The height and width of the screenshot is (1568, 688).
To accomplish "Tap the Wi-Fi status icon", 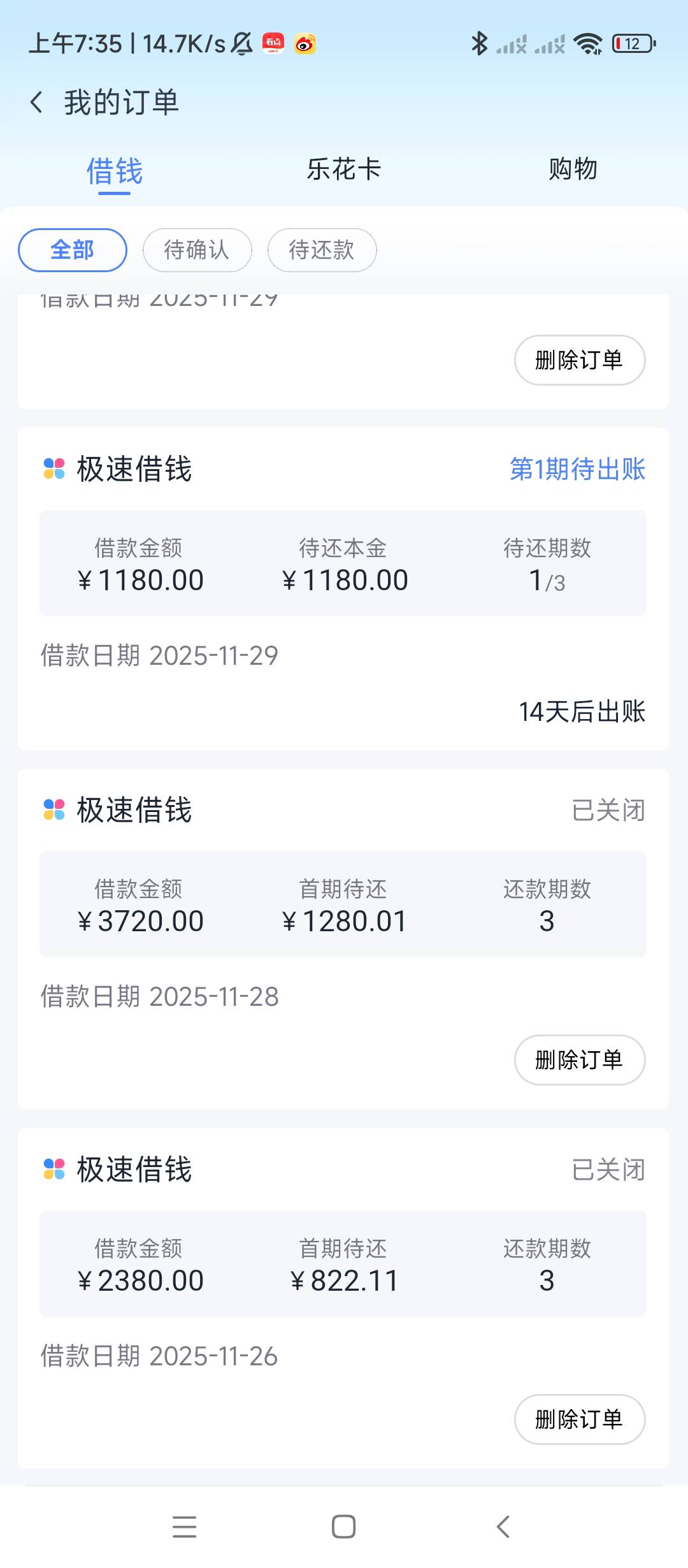I will pyautogui.click(x=587, y=44).
